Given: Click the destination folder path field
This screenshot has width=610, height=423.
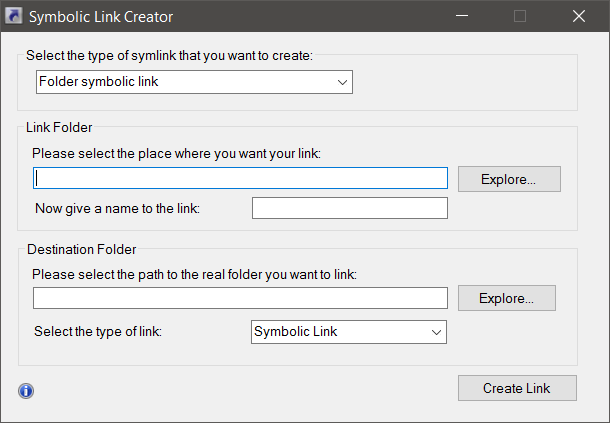Looking at the screenshot, I should pyautogui.click(x=240, y=298).
